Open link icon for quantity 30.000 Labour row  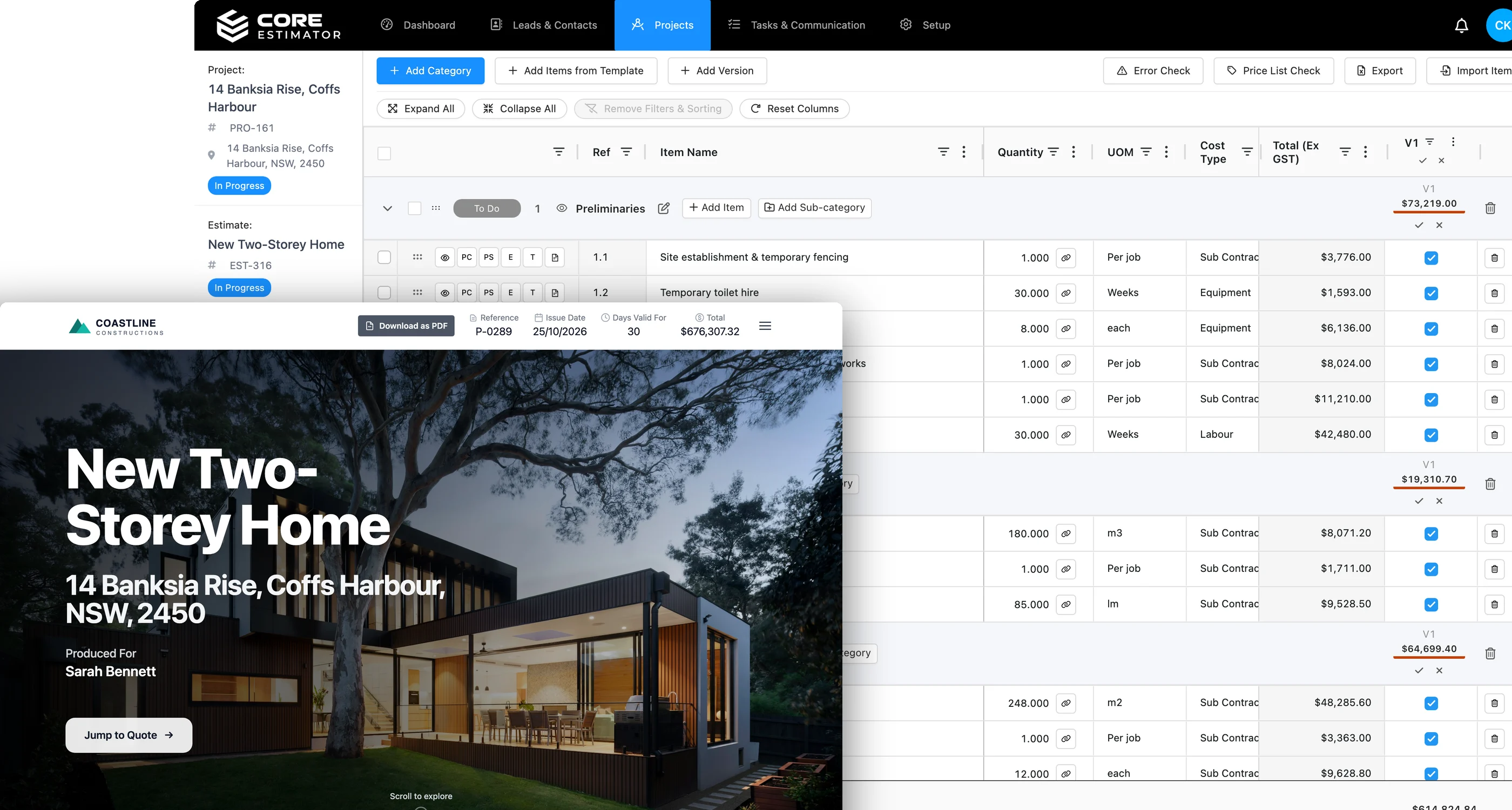(x=1066, y=435)
